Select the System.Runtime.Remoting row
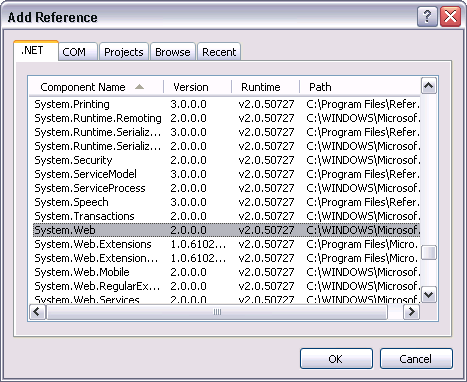467x382 pixels. click(227, 118)
